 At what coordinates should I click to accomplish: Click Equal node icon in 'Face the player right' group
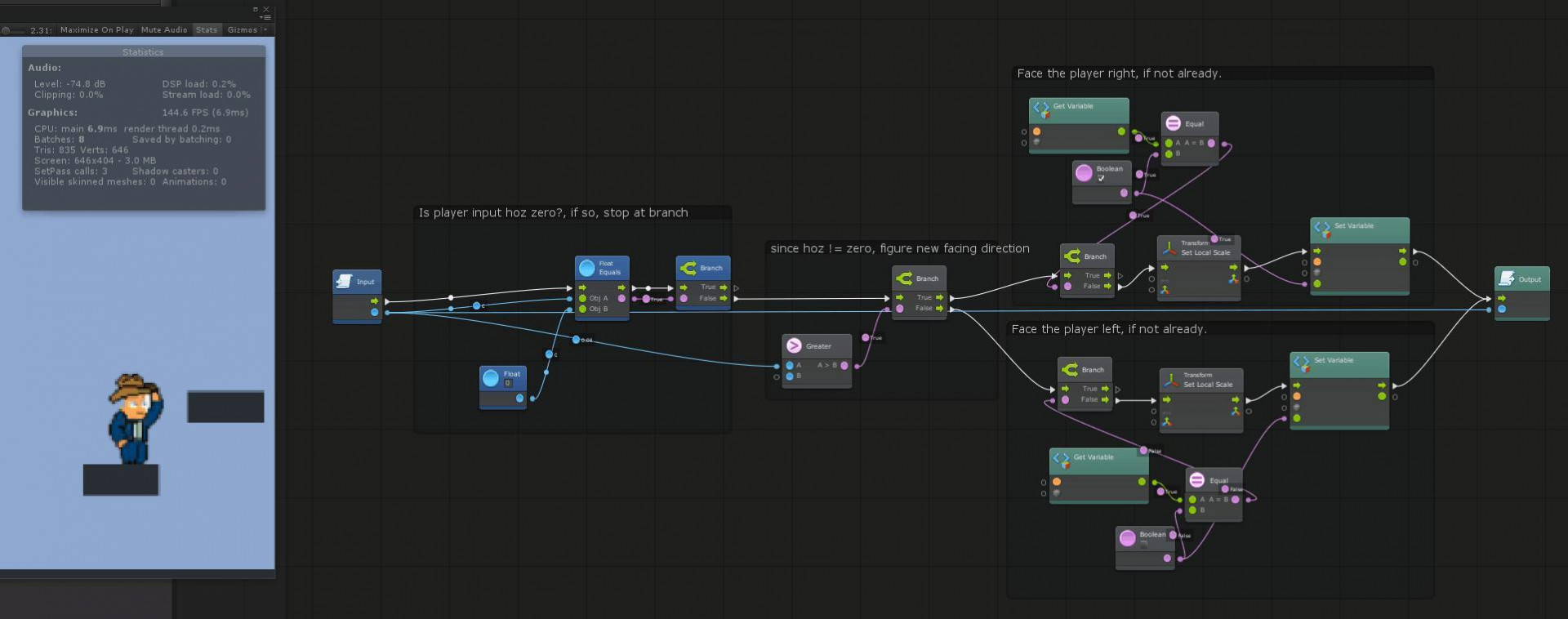coord(1174,123)
